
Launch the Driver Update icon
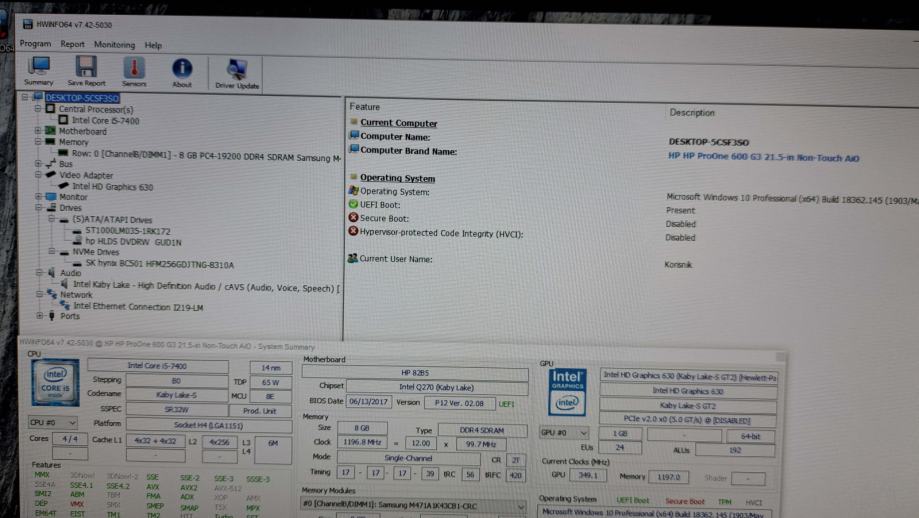pyautogui.click(x=237, y=74)
